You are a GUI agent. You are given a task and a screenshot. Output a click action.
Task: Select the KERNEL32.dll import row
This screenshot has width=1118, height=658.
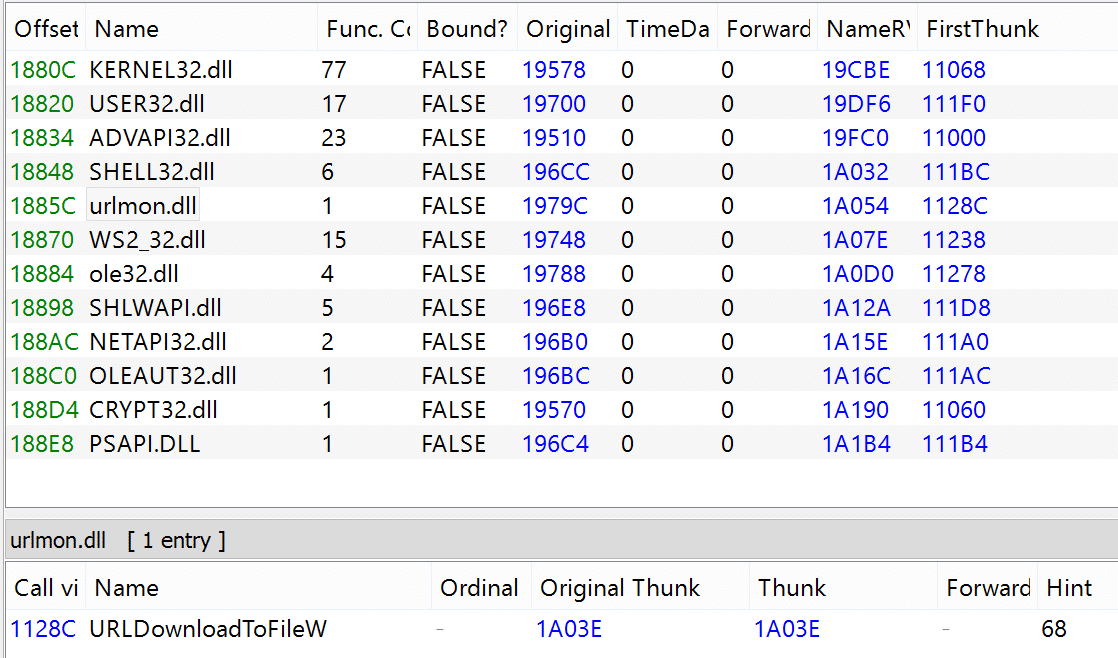[563, 70]
